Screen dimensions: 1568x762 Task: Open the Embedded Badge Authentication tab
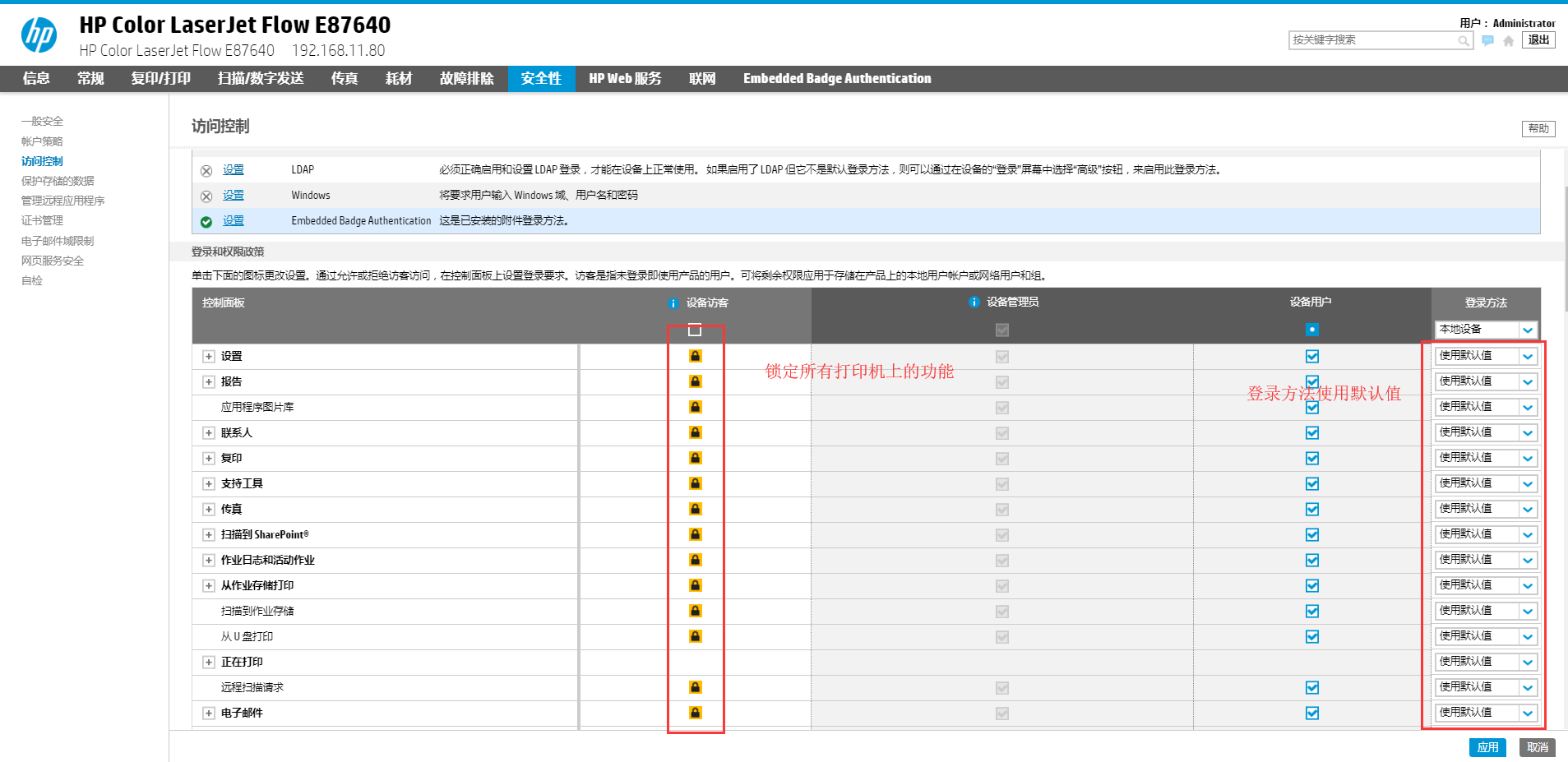(x=837, y=79)
